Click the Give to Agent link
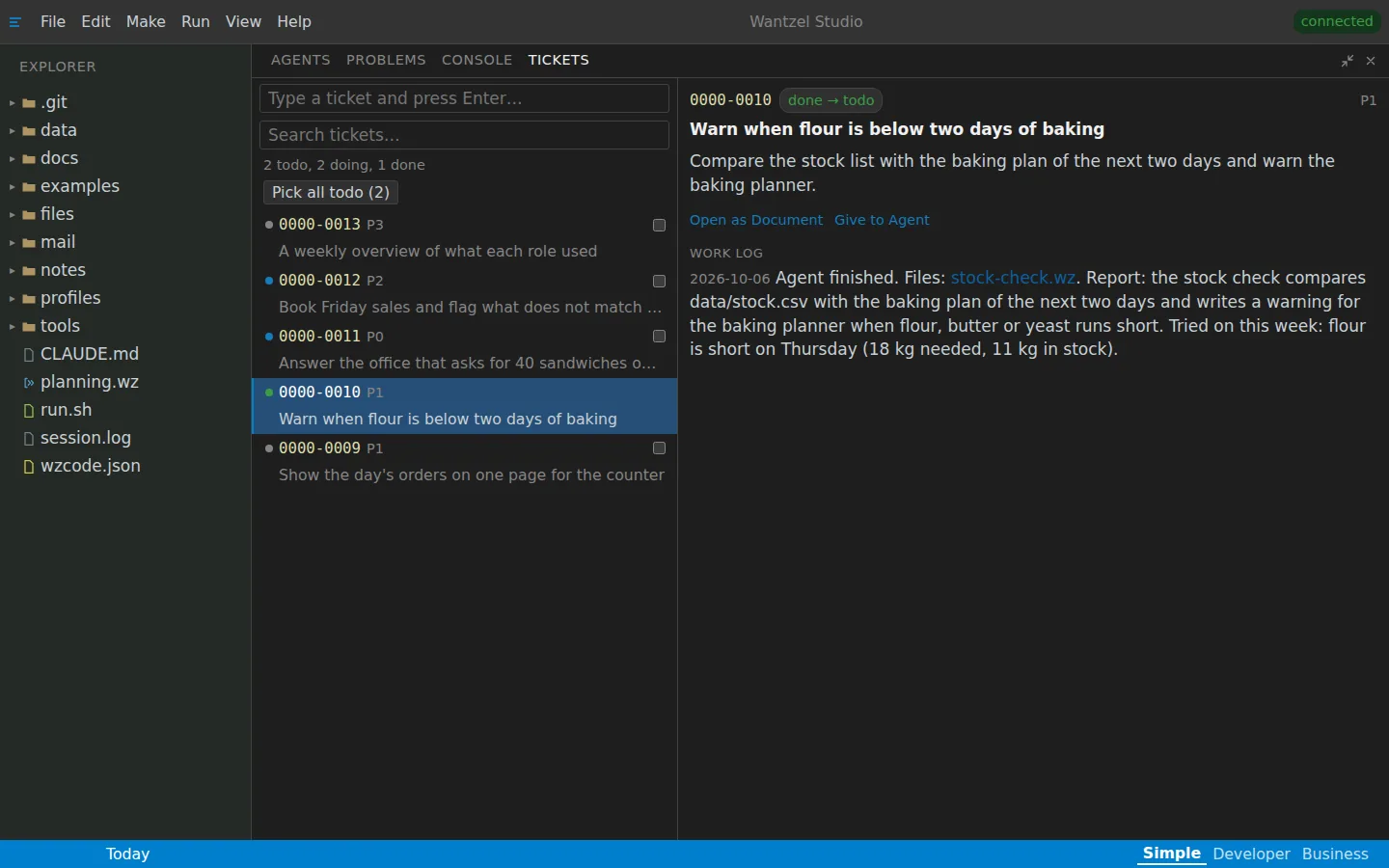The width and height of the screenshot is (1389, 868). click(x=882, y=220)
